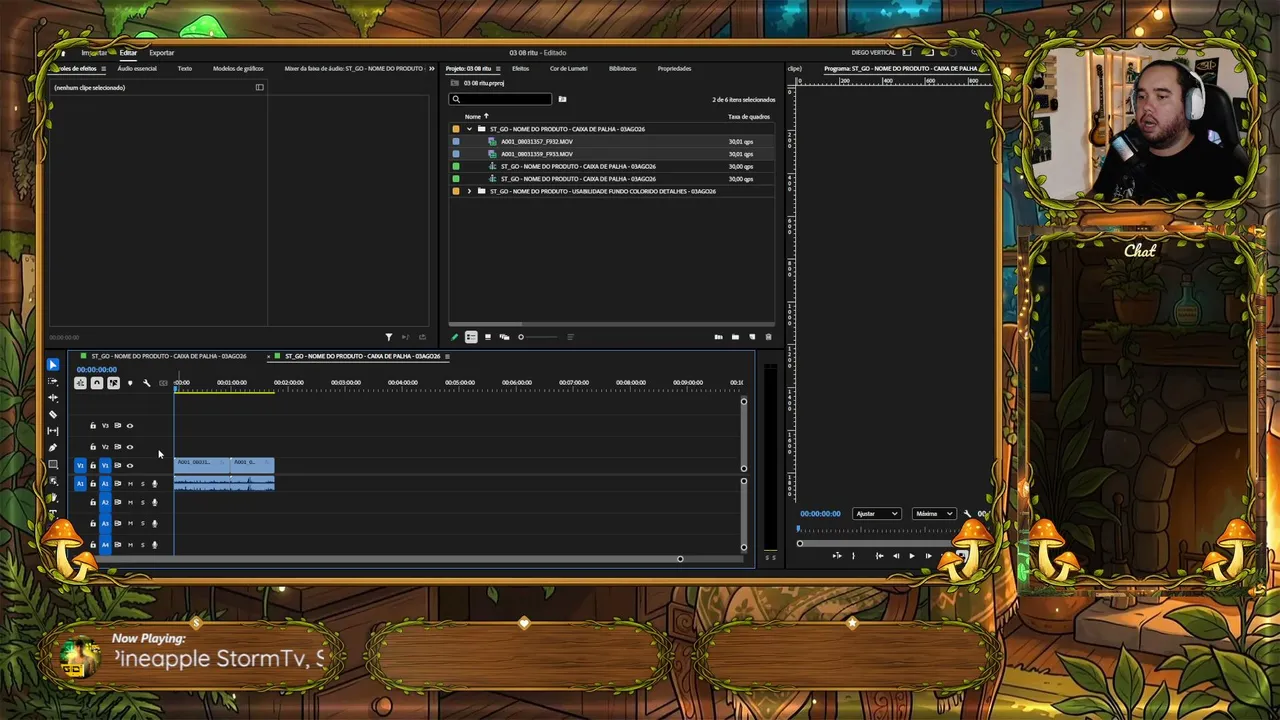Toggle Sync Lock on track V2
1280x720 pixels.
[117, 447]
